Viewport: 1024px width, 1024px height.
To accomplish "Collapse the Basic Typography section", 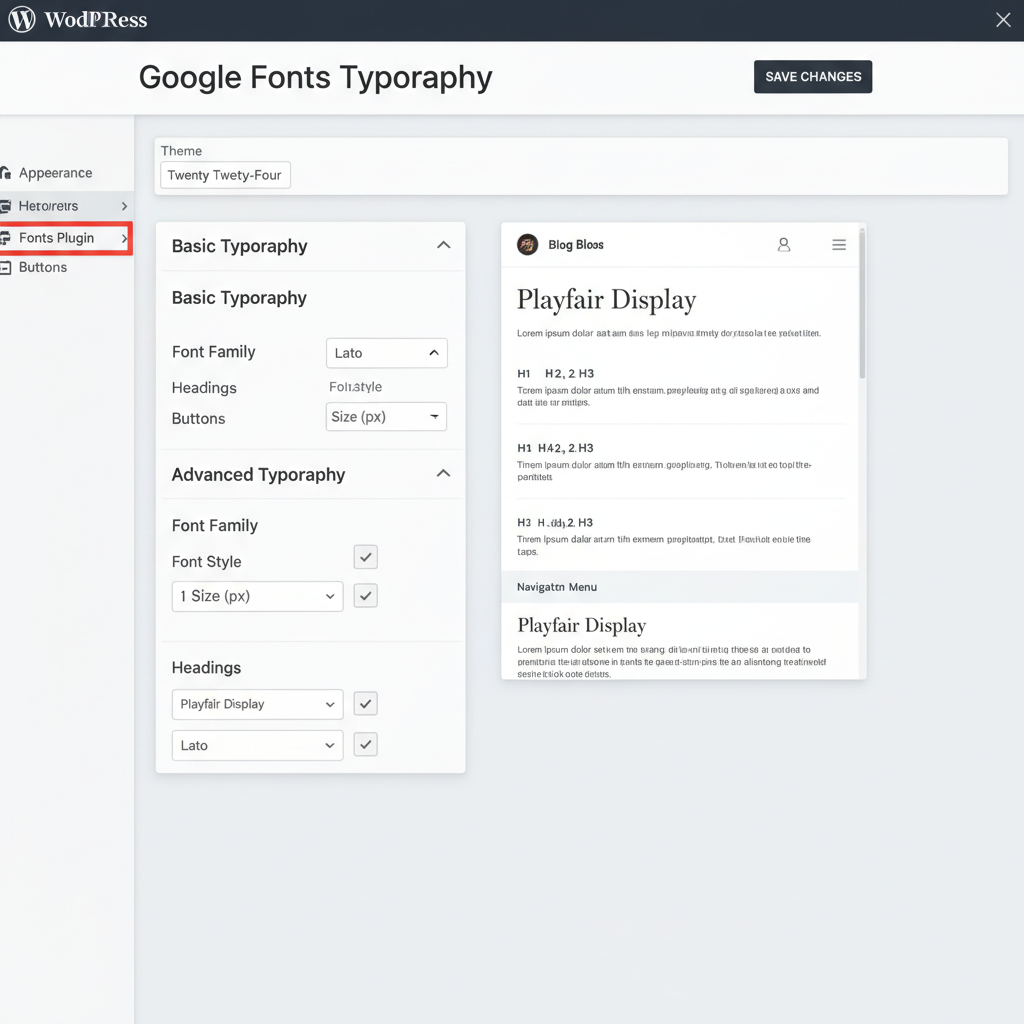I will 443,244.
